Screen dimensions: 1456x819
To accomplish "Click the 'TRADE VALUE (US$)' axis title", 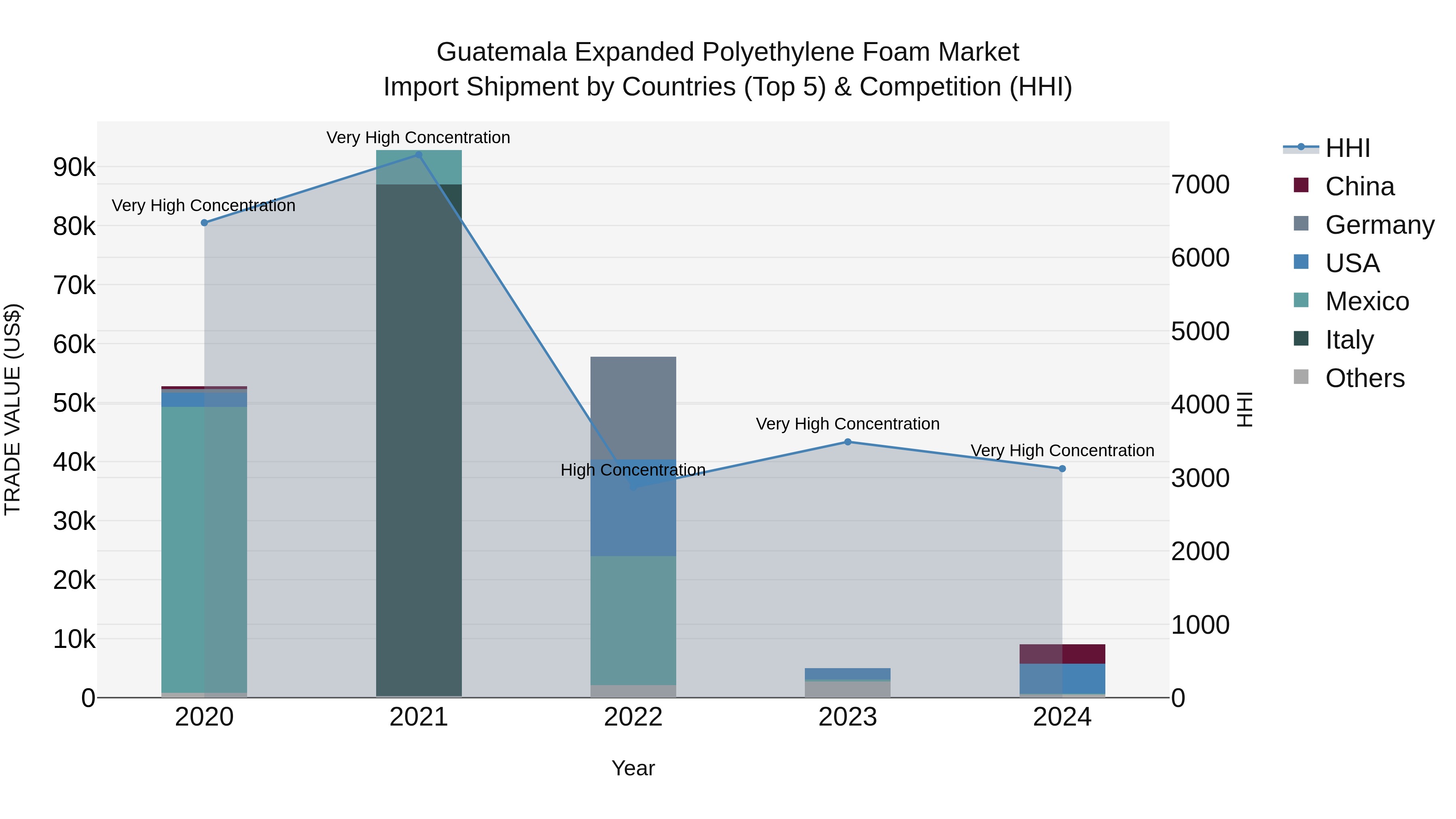I will [13, 409].
